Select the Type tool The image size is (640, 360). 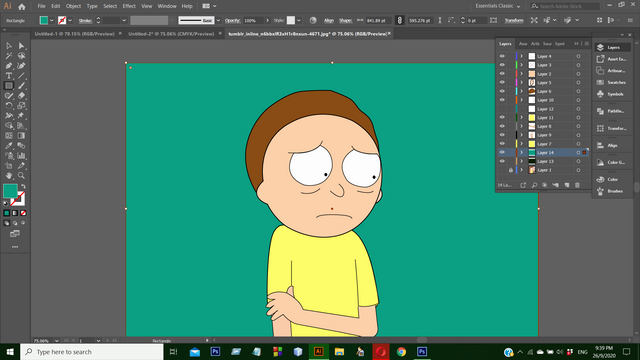coord(9,76)
